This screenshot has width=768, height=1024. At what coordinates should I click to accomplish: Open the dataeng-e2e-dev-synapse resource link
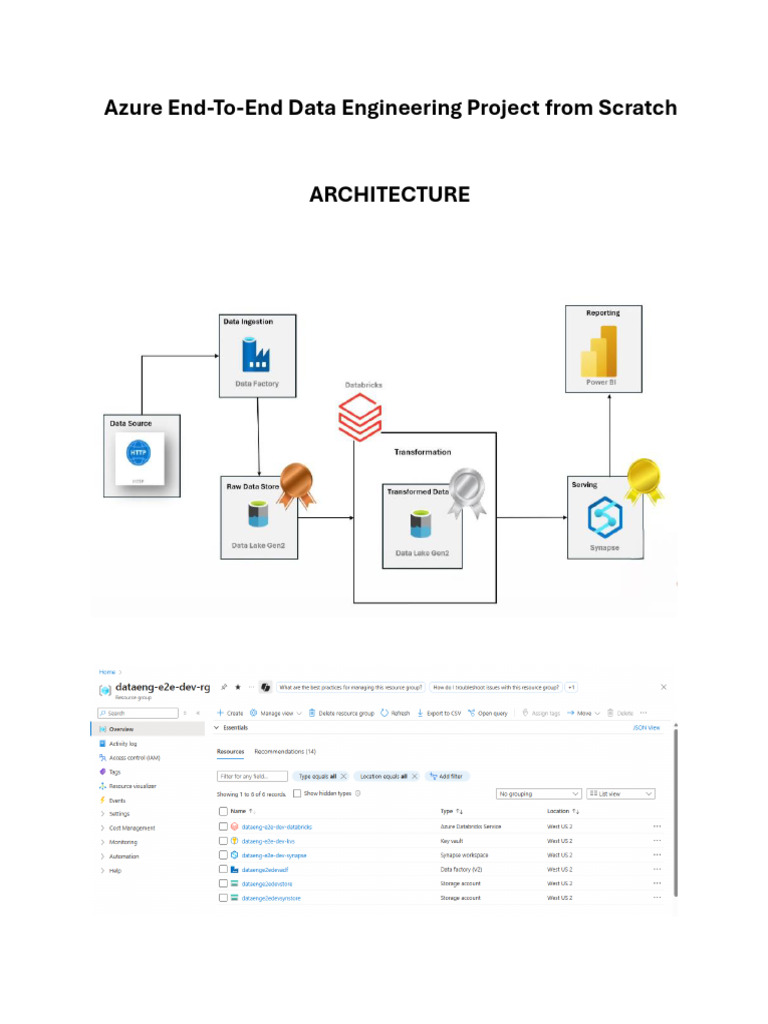(x=274, y=855)
